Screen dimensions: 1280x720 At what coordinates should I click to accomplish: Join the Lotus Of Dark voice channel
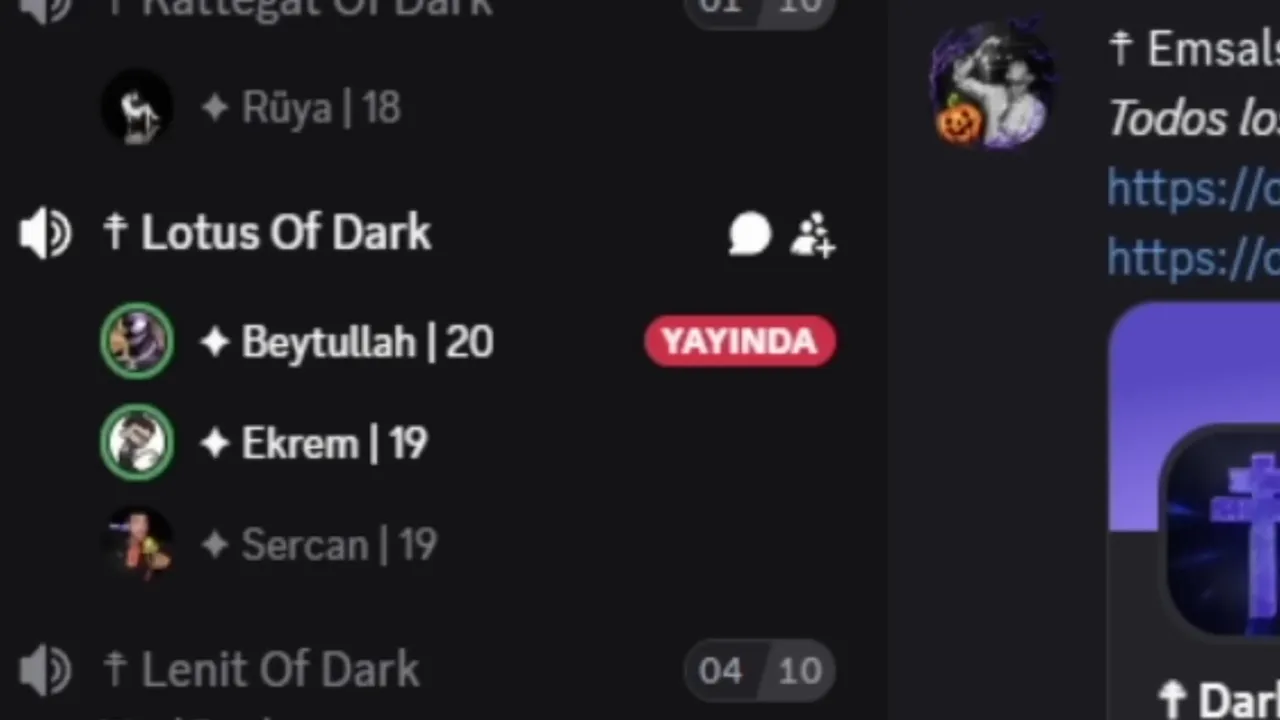285,234
